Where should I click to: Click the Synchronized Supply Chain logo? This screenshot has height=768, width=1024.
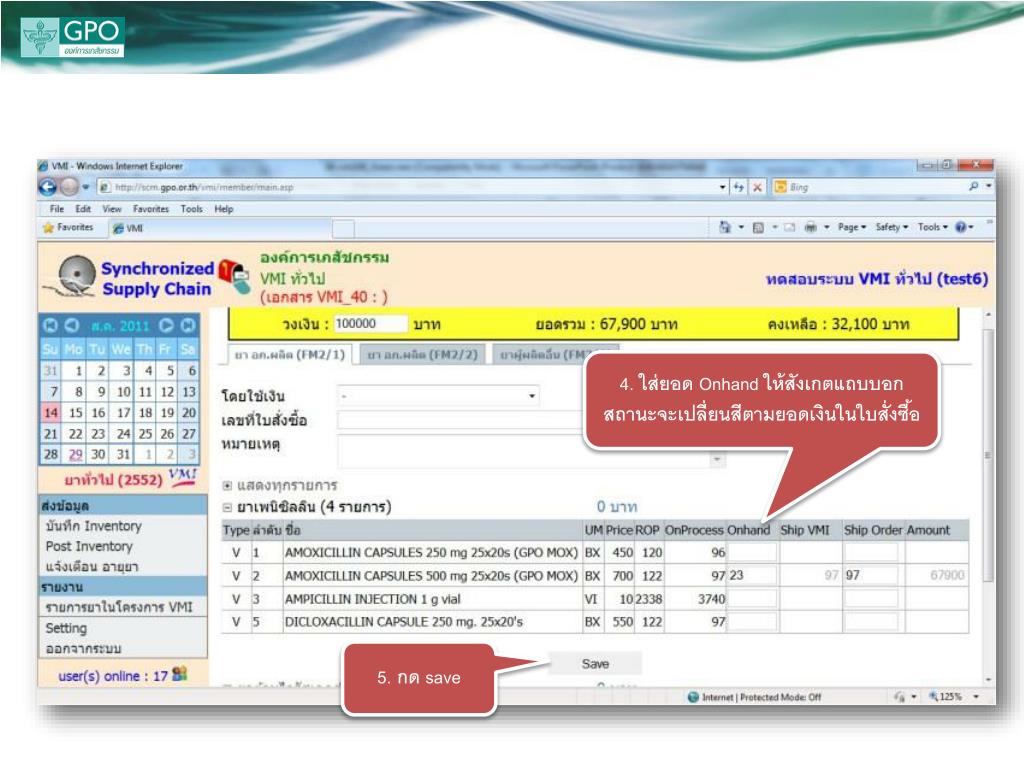tap(128, 278)
